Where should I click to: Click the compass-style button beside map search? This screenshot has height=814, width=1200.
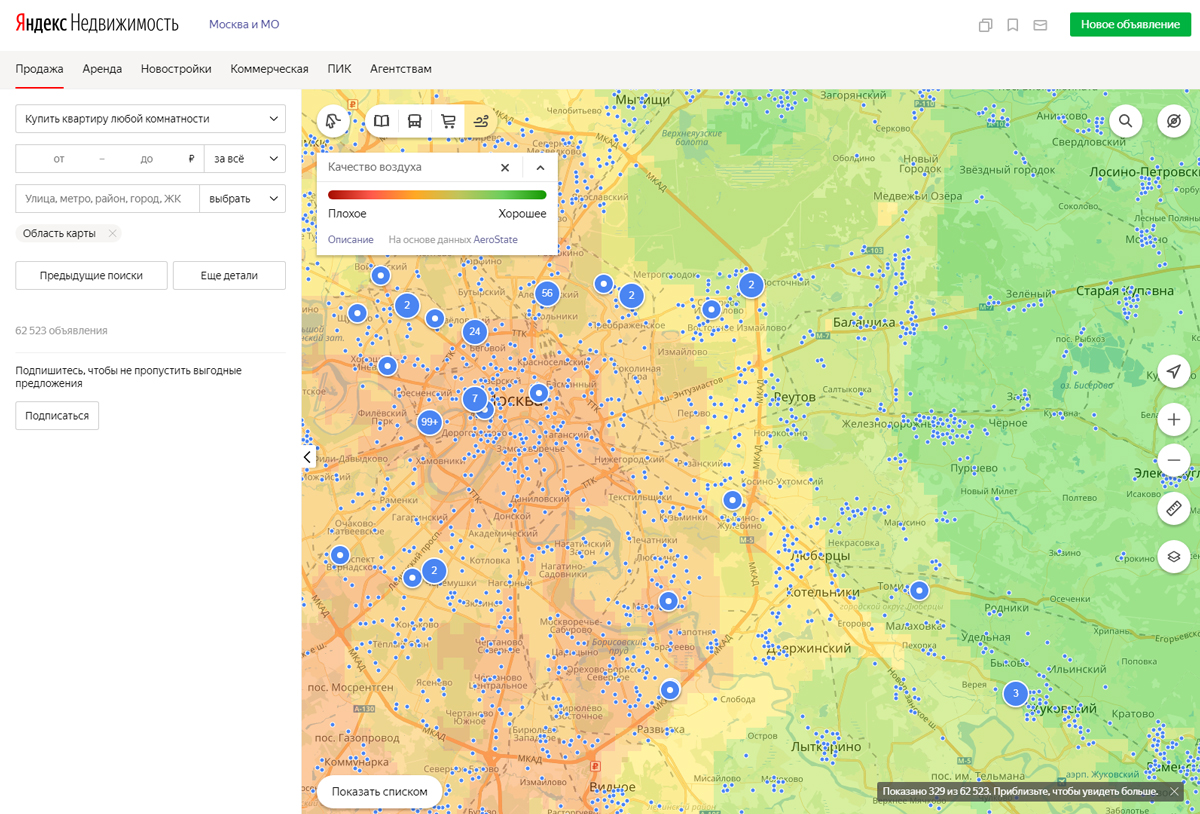pyautogui.click(x=1174, y=121)
